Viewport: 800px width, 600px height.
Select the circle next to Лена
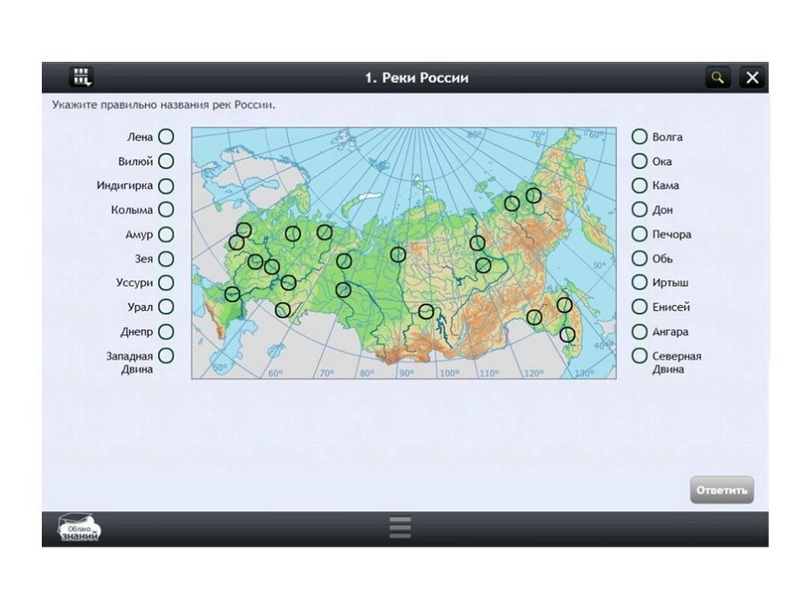click(x=166, y=137)
